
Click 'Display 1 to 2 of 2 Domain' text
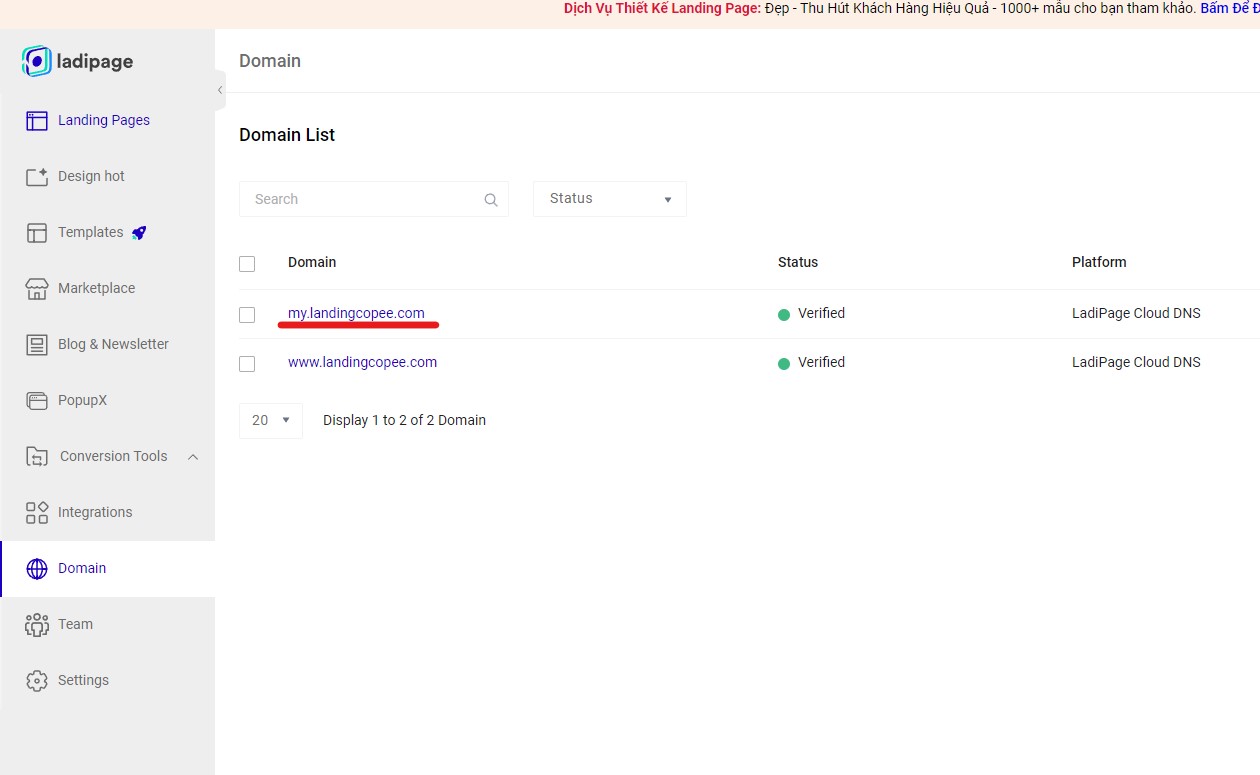(x=404, y=420)
